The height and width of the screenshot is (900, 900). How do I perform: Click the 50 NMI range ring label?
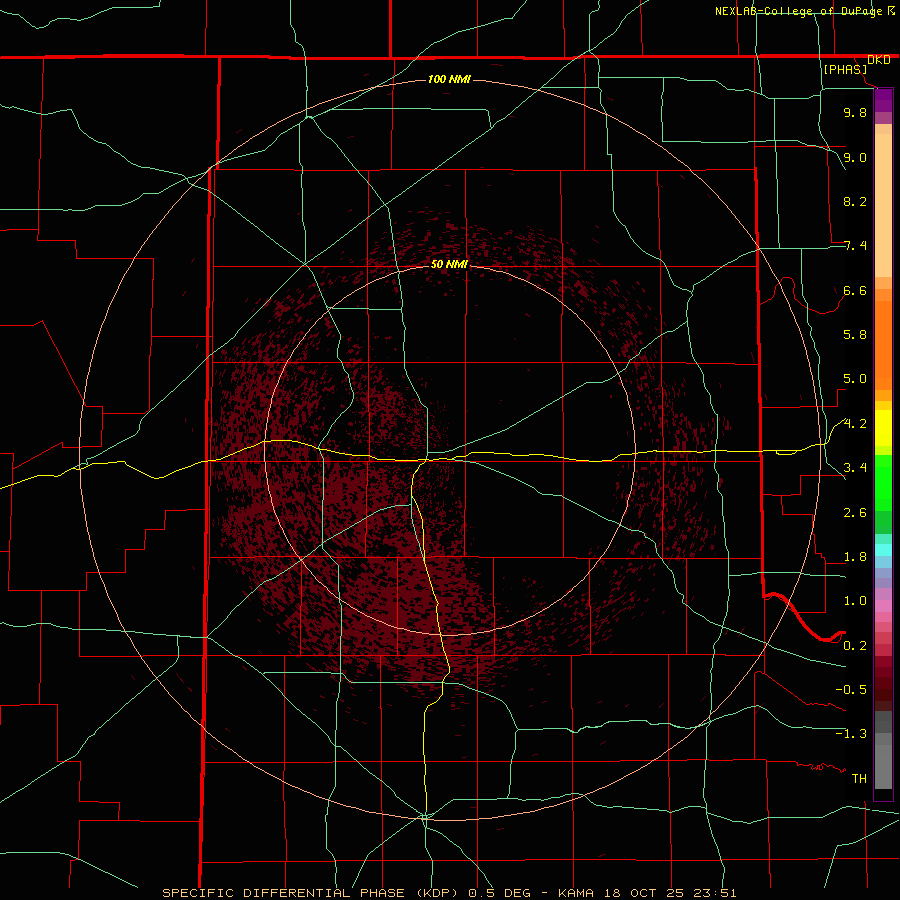click(x=449, y=264)
